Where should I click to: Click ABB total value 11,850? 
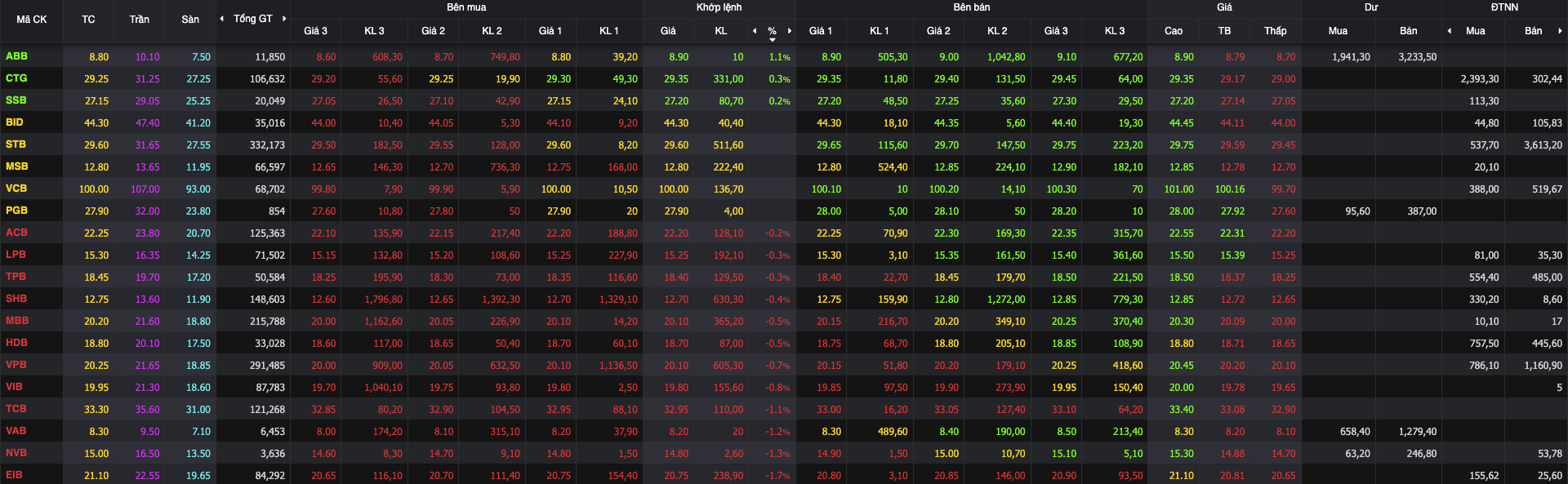270,57
